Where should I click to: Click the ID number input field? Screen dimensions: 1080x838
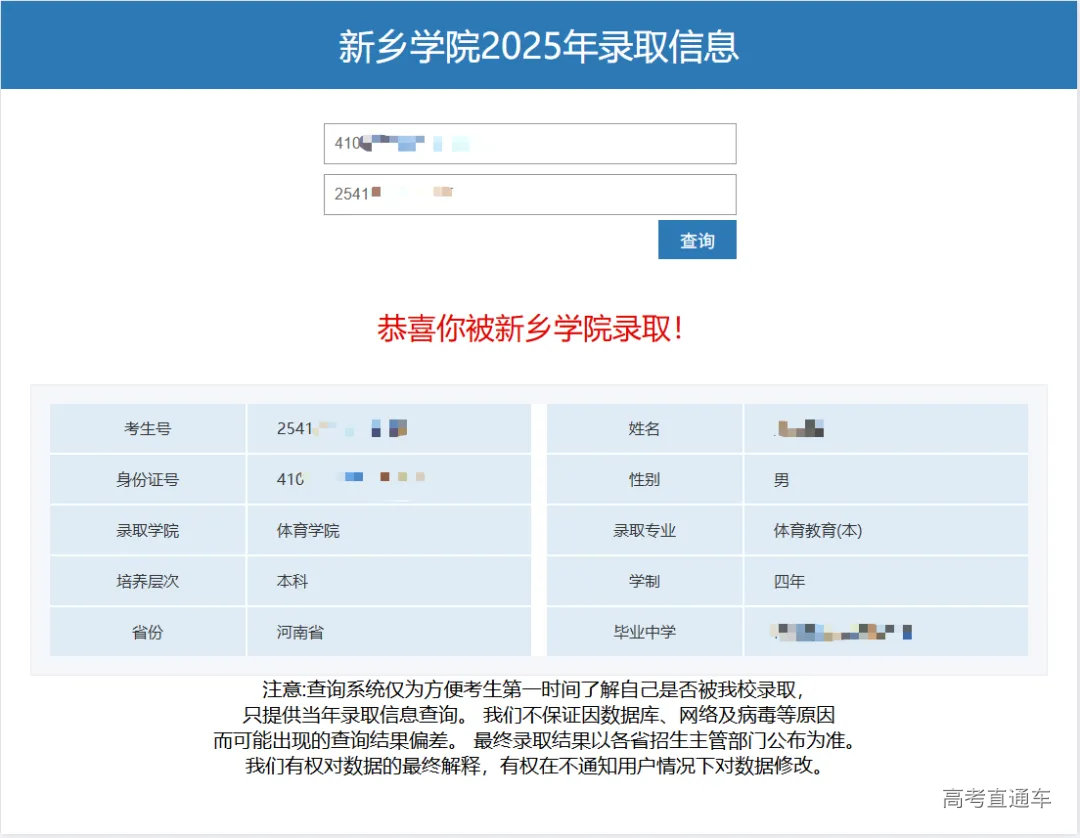(528, 143)
